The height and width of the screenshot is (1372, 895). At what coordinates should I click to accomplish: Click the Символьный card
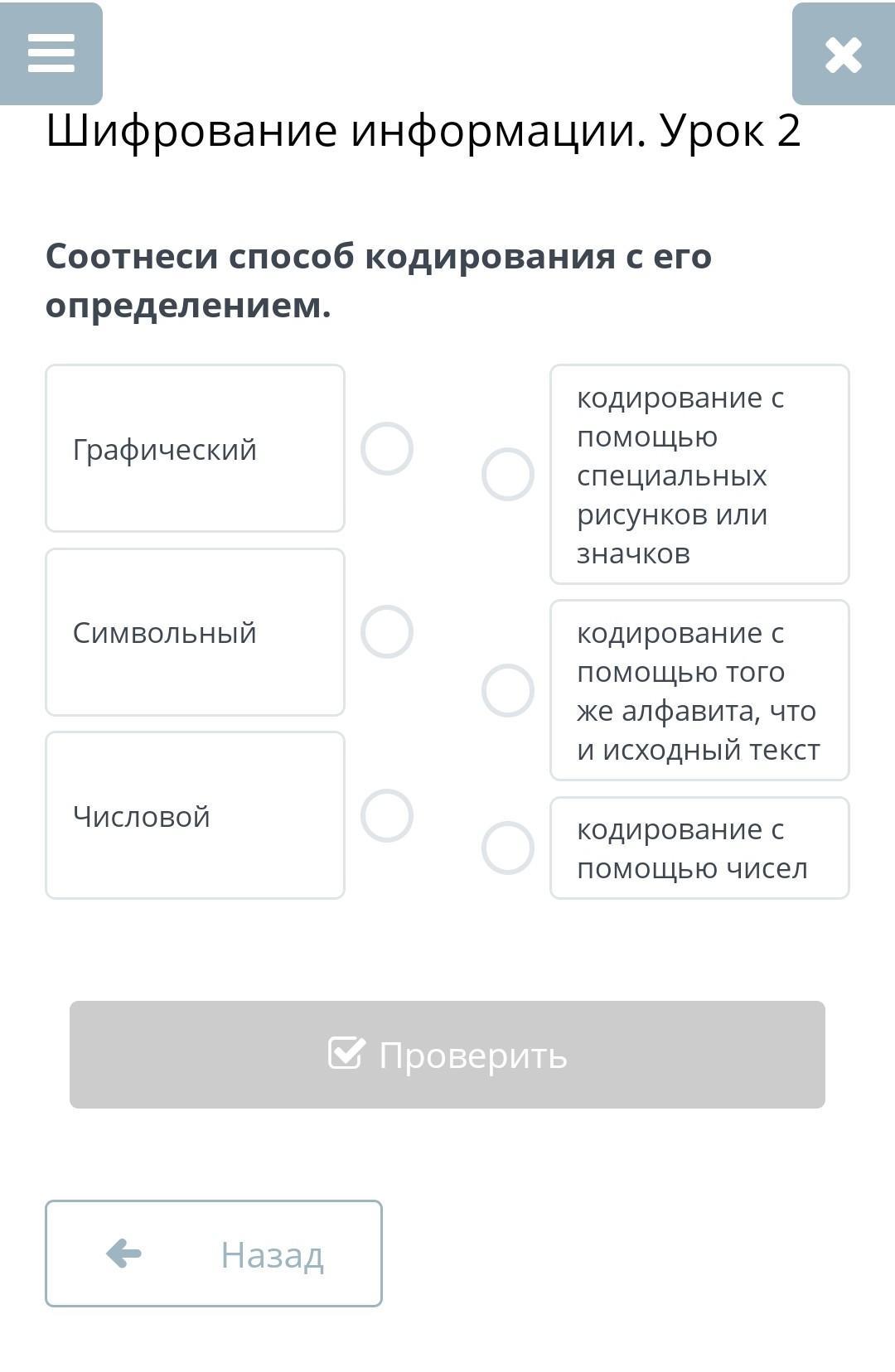point(195,632)
